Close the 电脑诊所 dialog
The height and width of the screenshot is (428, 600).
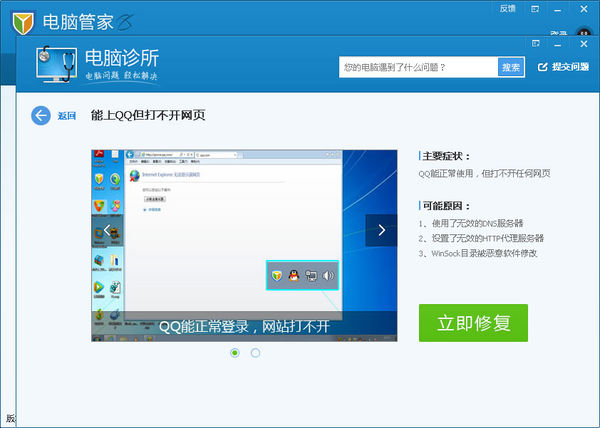(x=584, y=44)
